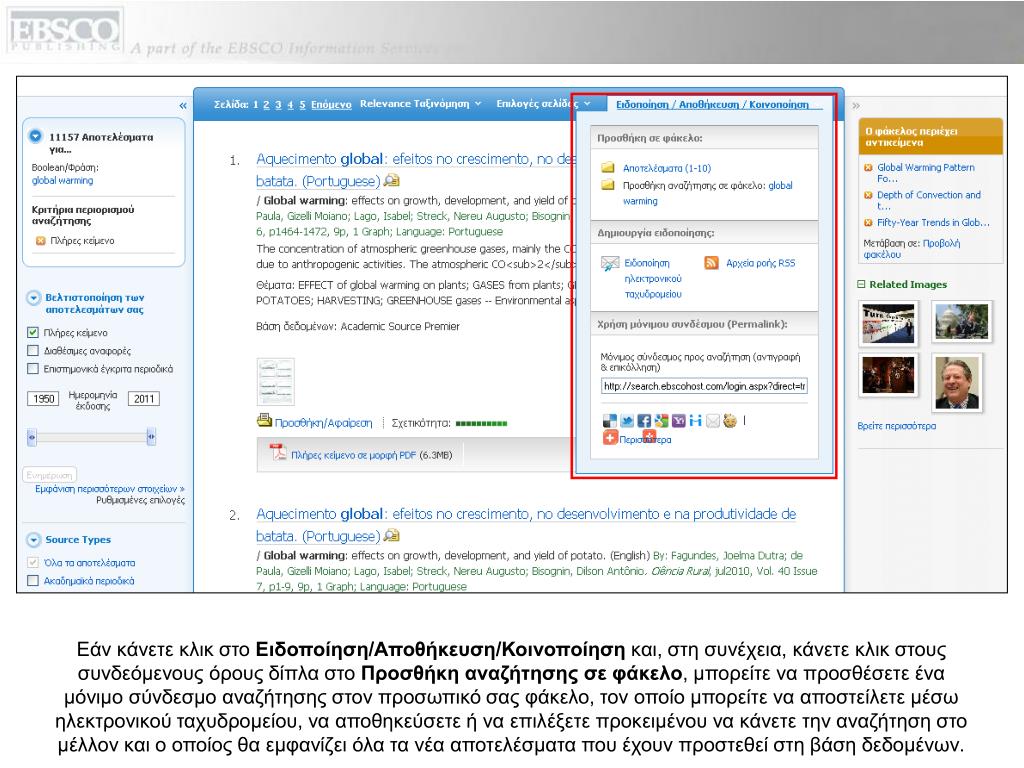Open Επιλογές σελίδας dropdown
1024x768 pixels.
543,104
